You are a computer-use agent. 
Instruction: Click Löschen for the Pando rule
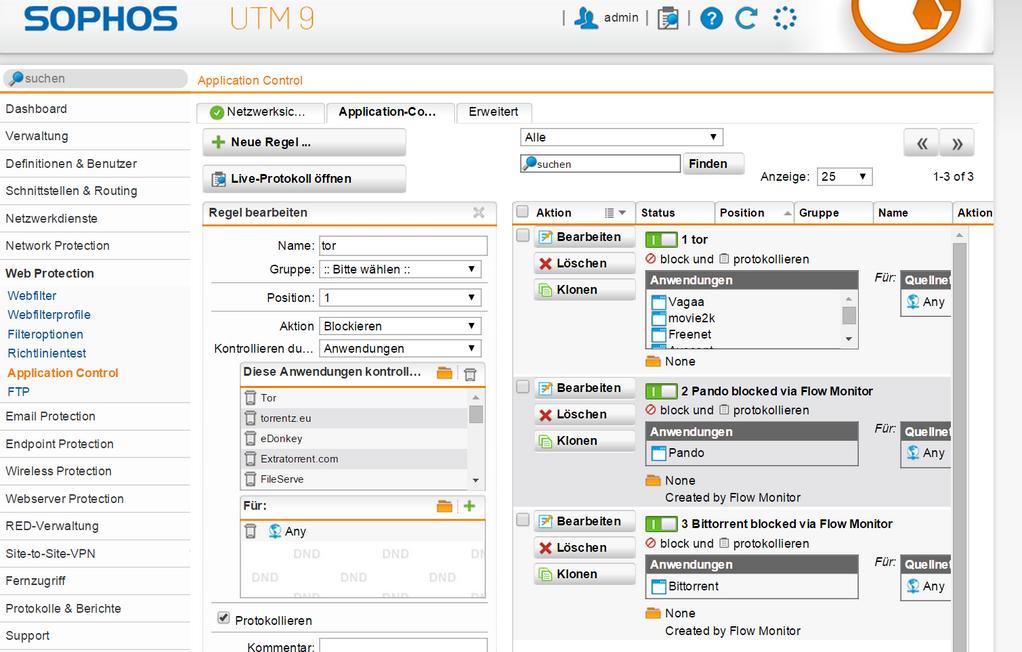tap(584, 415)
